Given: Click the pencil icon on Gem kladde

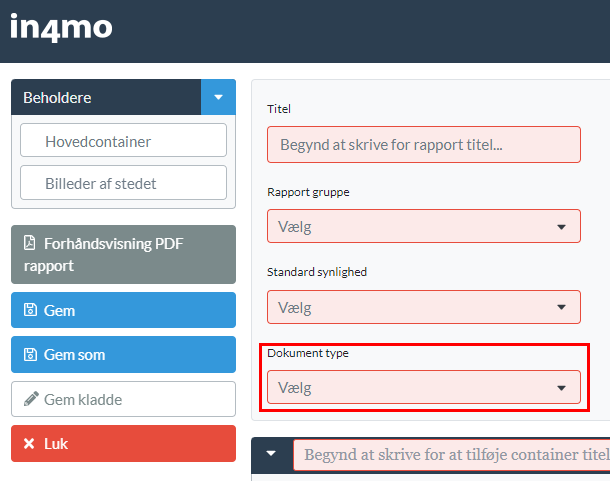Looking at the screenshot, I should pyautogui.click(x=30, y=399).
